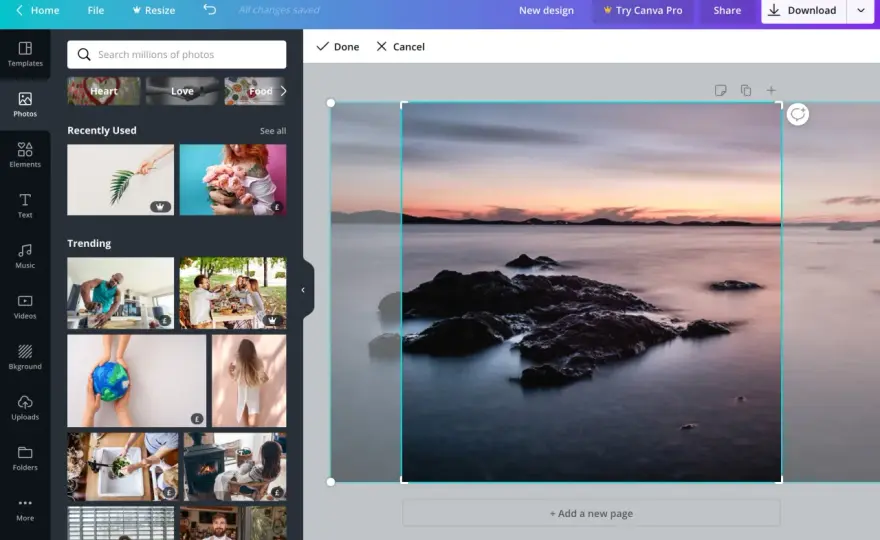Click the notes icon above the page
Image resolution: width=880 pixels, height=540 pixels.
[x=721, y=90]
